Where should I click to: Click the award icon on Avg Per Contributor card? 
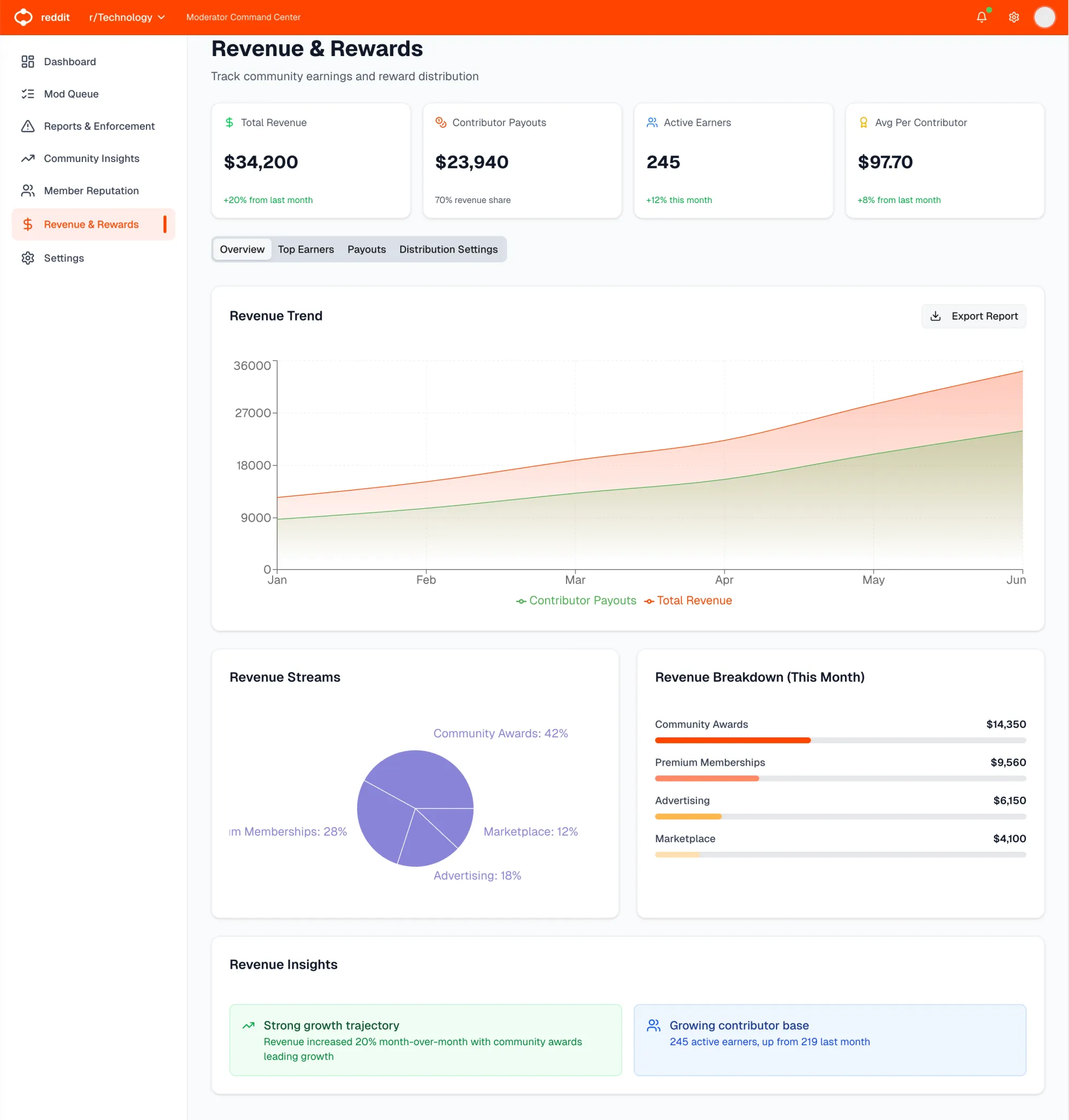[x=863, y=122]
